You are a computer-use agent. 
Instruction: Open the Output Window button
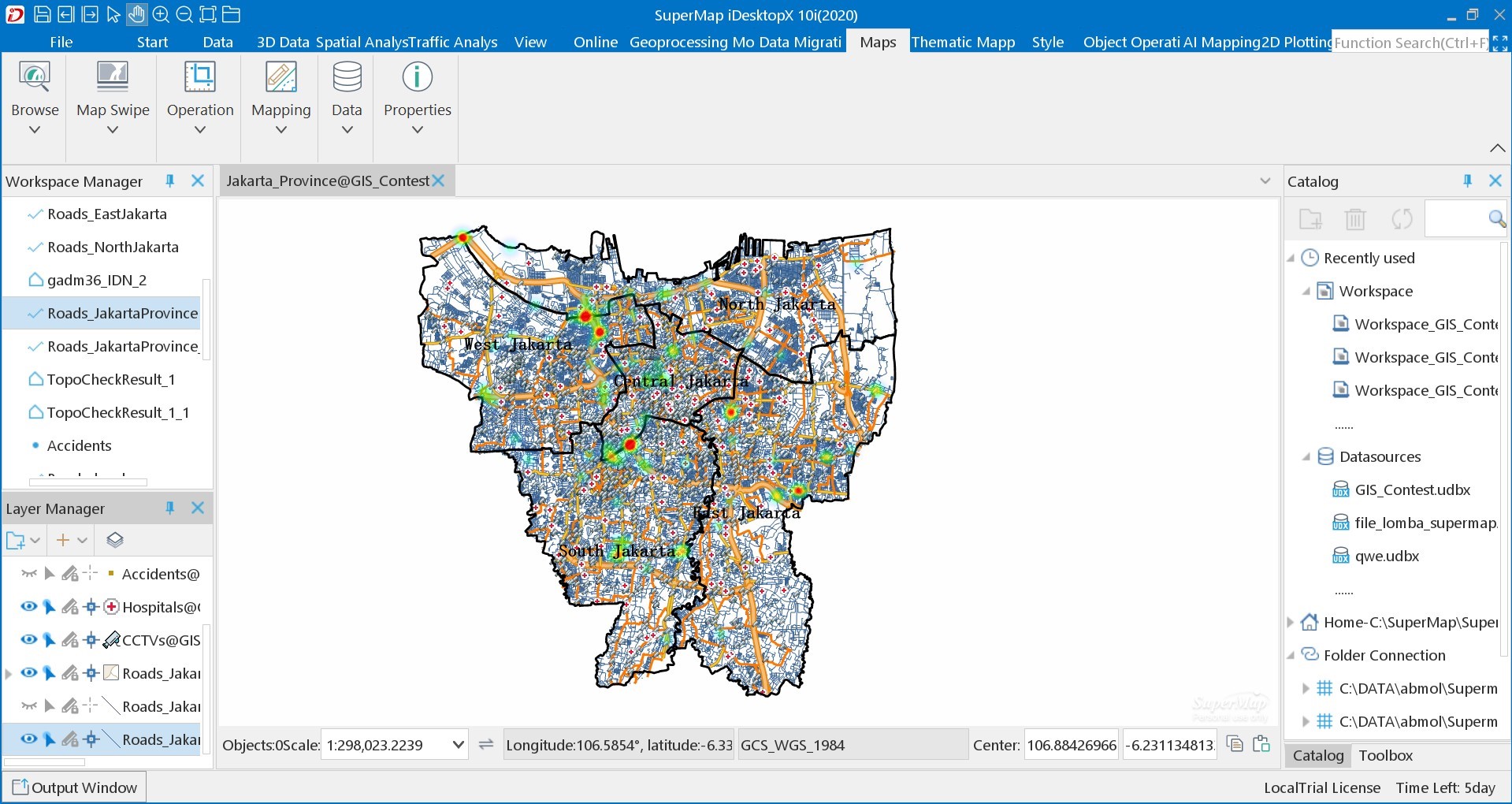tap(74, 787)
